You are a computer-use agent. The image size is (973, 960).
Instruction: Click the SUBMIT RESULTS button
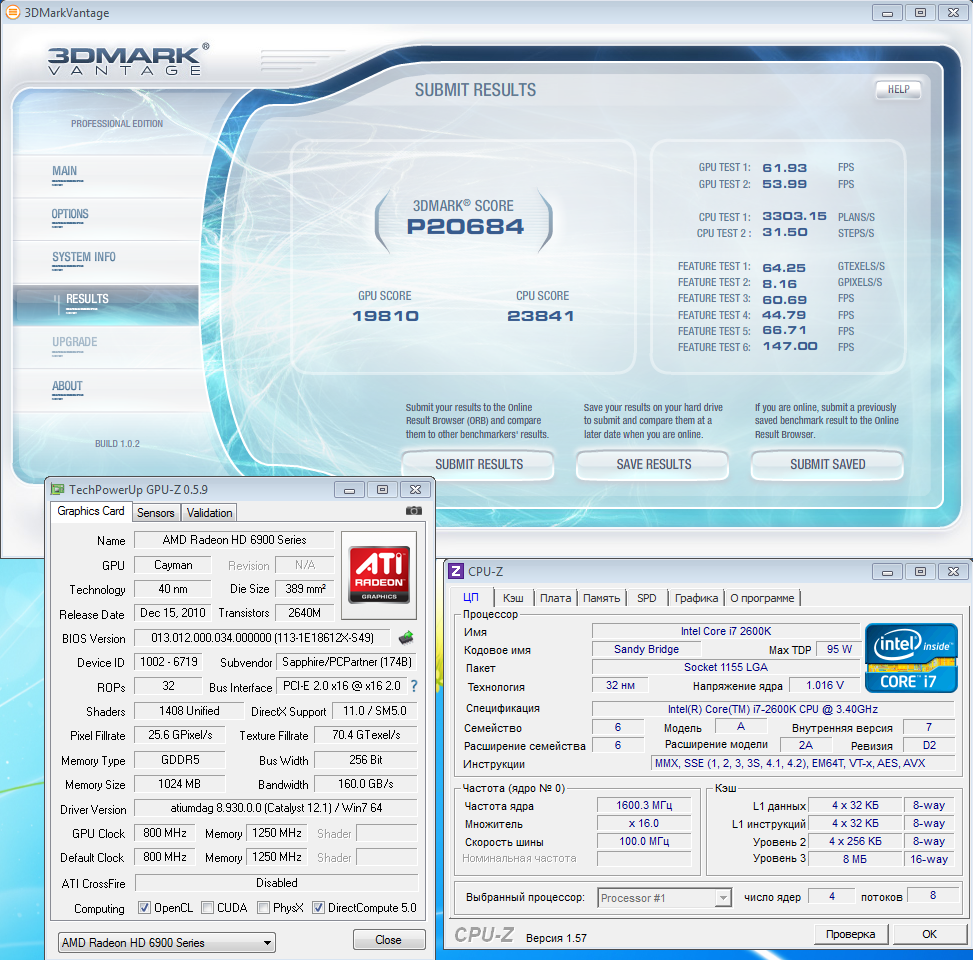point(478,464)
